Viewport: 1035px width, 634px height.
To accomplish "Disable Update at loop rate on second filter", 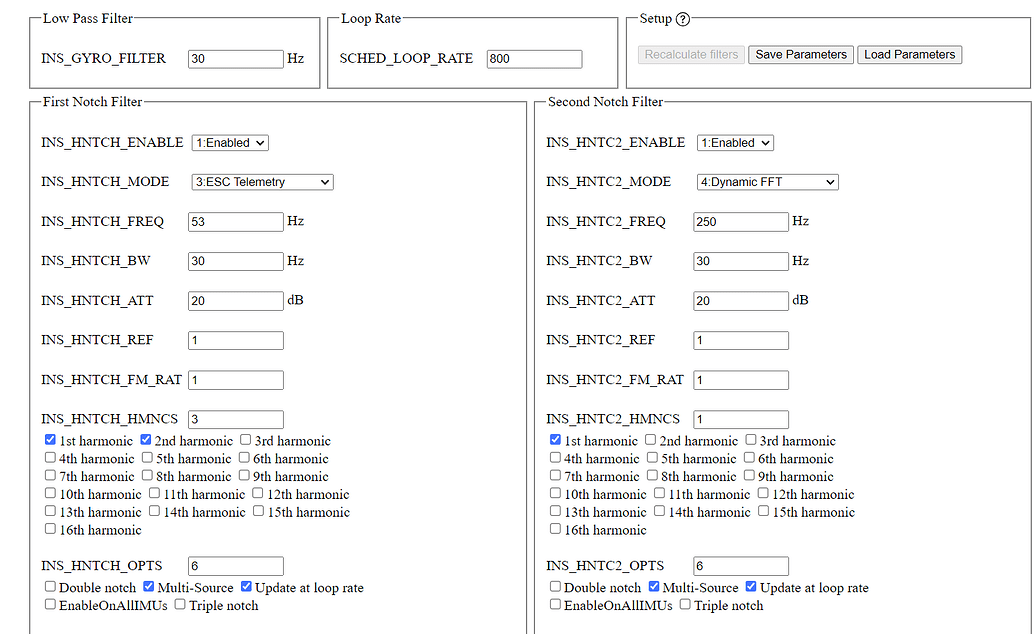I will 751,586.
